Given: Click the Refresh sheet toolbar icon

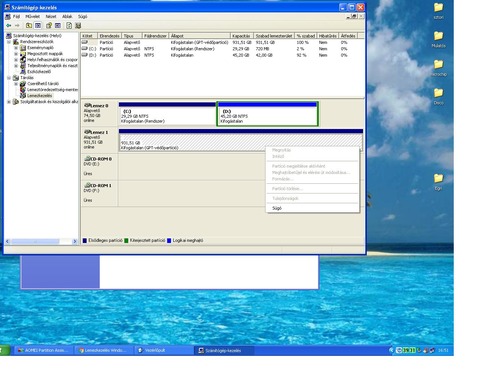Looking at the screenshot, I should (x=69, y=25).
